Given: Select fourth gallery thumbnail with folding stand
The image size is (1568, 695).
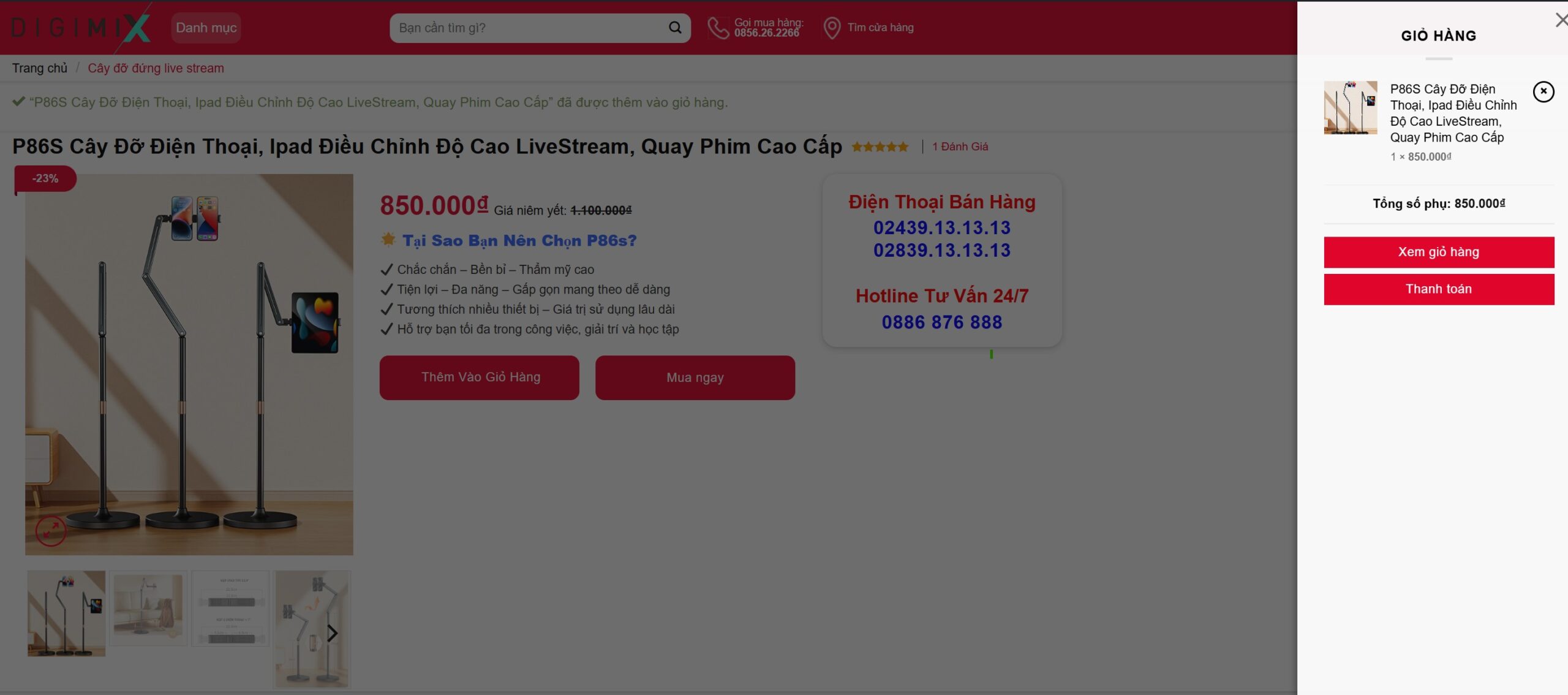Looking at the screenshot, I should click(312, 628).
